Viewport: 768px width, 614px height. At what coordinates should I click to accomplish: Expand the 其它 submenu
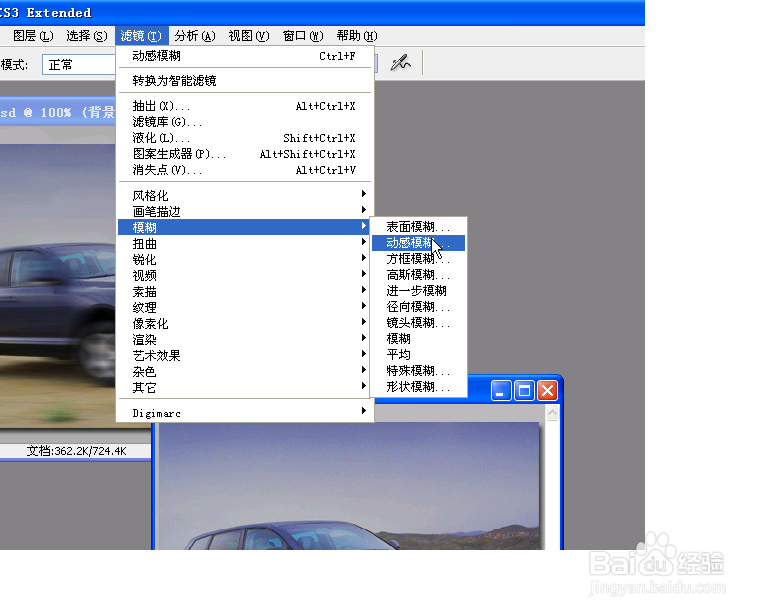(244, 387)
